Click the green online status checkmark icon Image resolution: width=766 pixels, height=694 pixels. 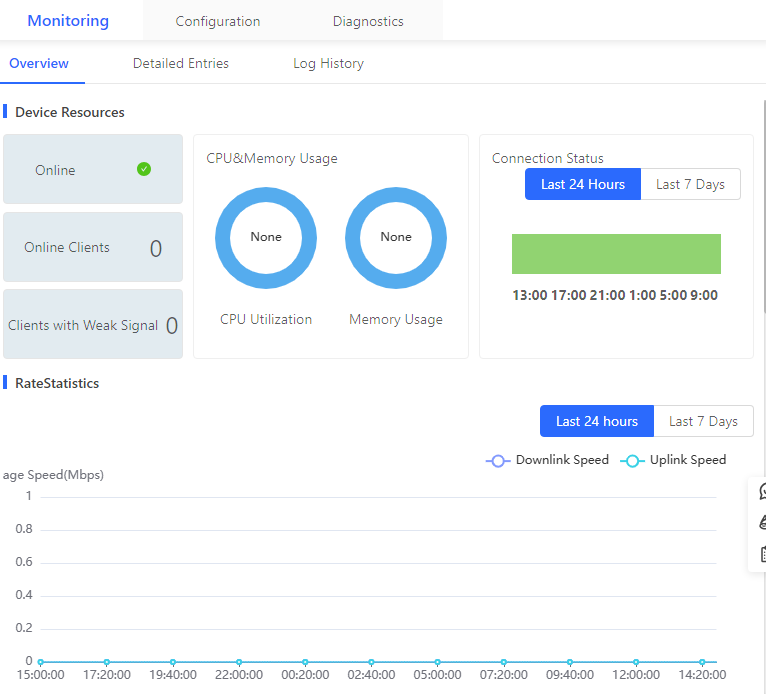tap(144, 169)
